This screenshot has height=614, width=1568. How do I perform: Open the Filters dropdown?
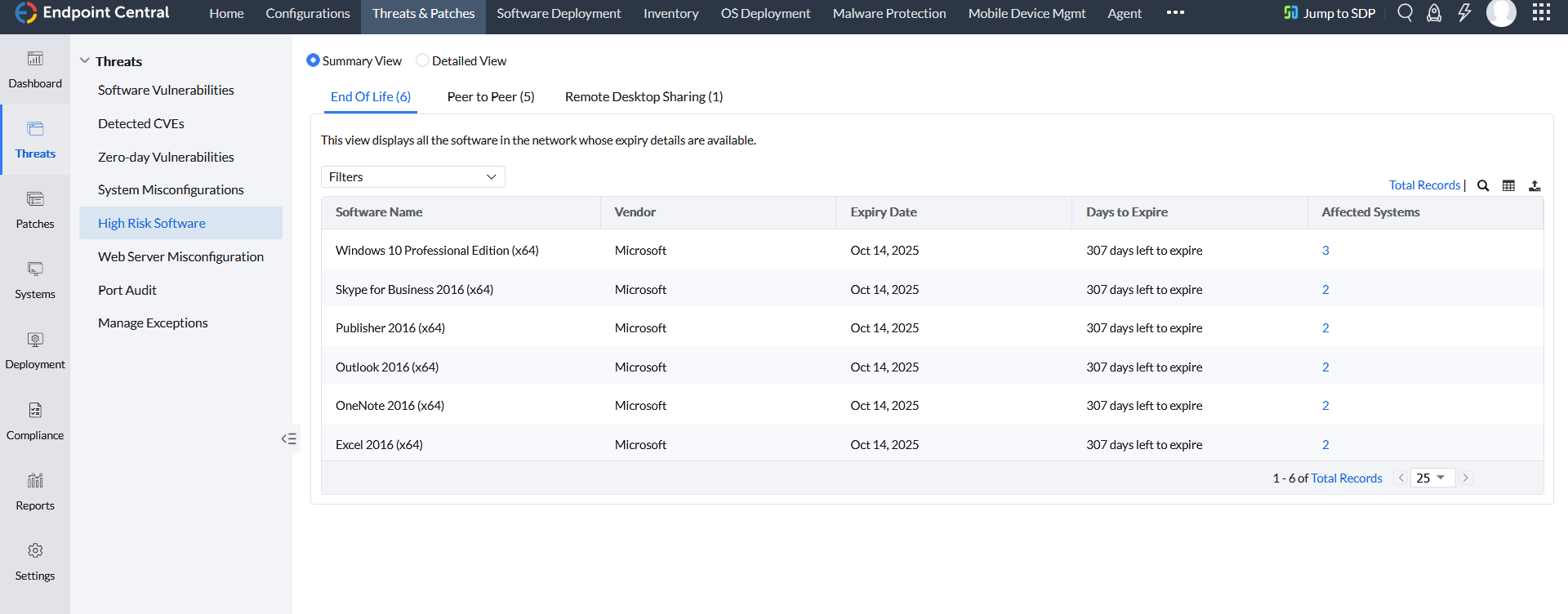[x=412, y=176]
